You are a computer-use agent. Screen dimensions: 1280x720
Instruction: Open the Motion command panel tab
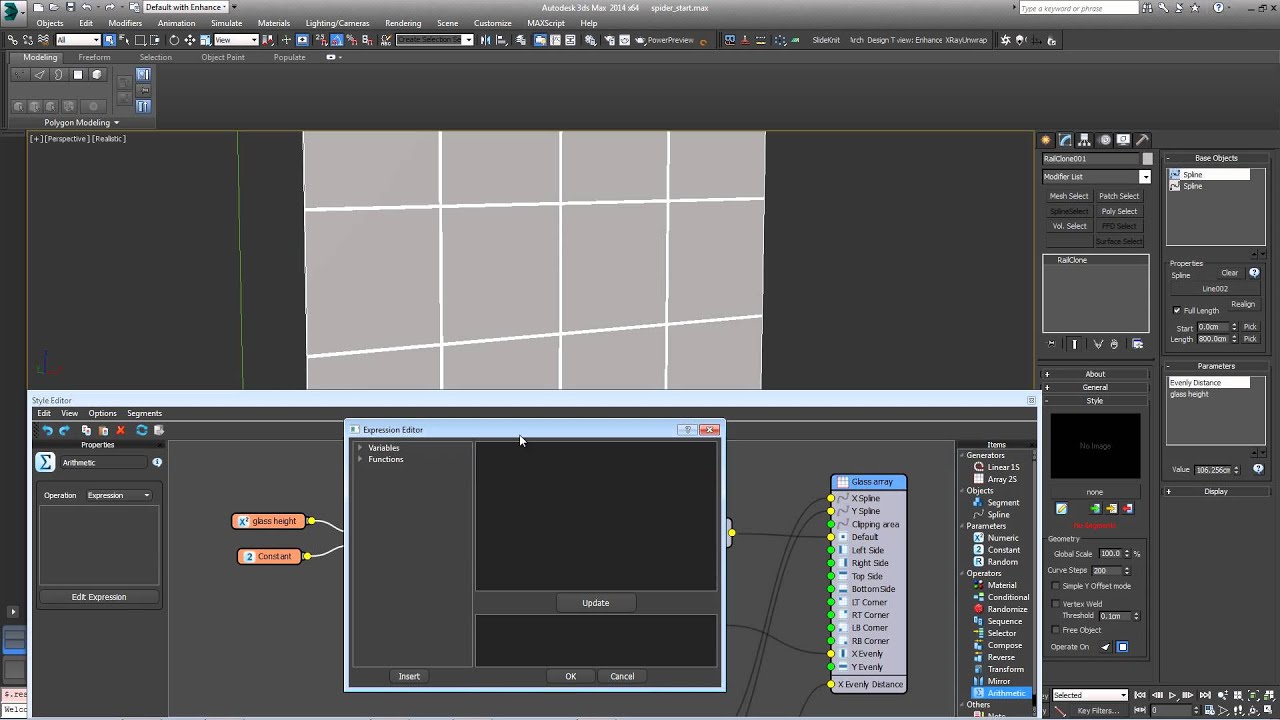pyautogui.click(x=1104, y=140)
